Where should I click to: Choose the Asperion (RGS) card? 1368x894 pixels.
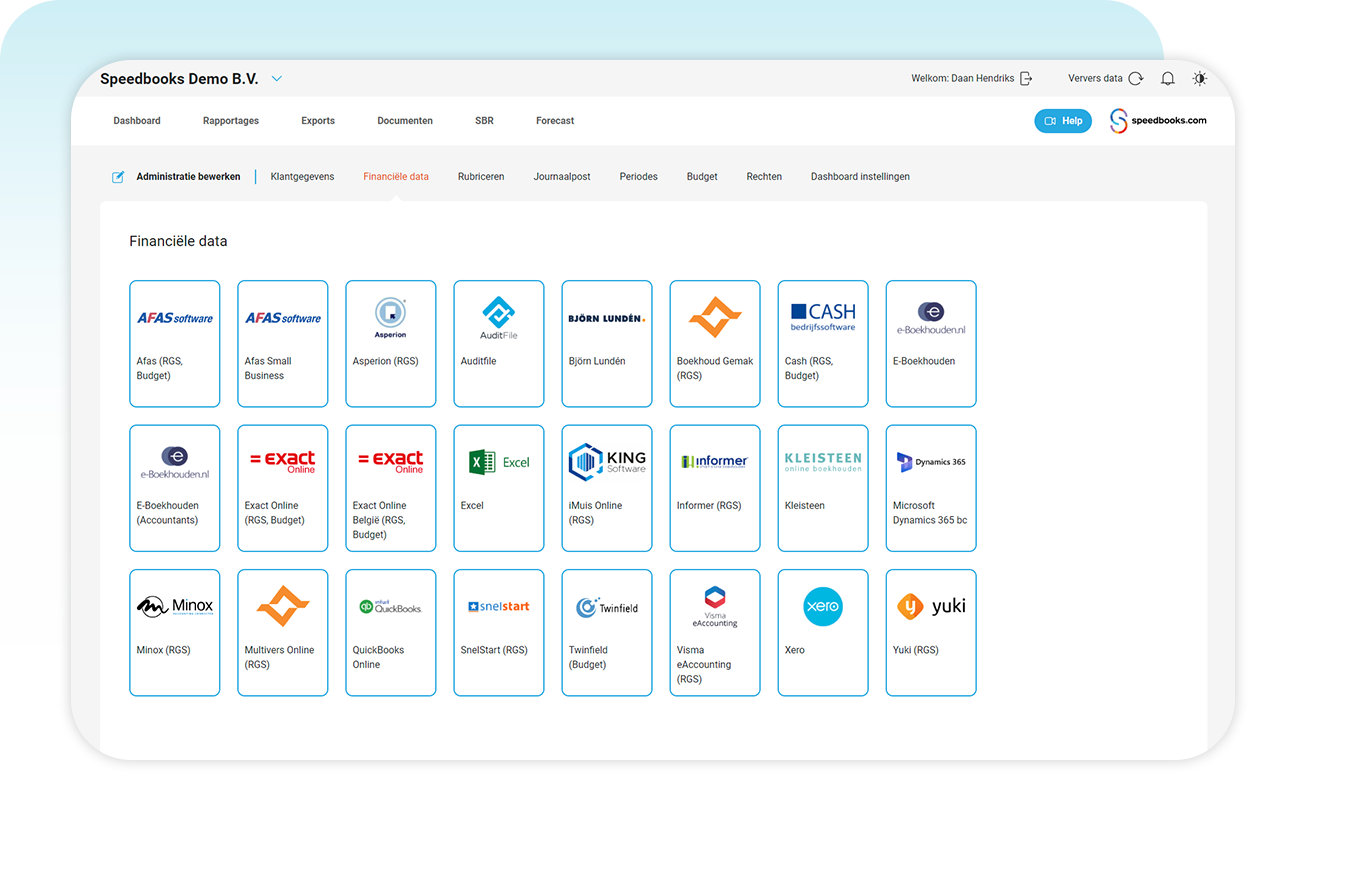pos(391,344)
